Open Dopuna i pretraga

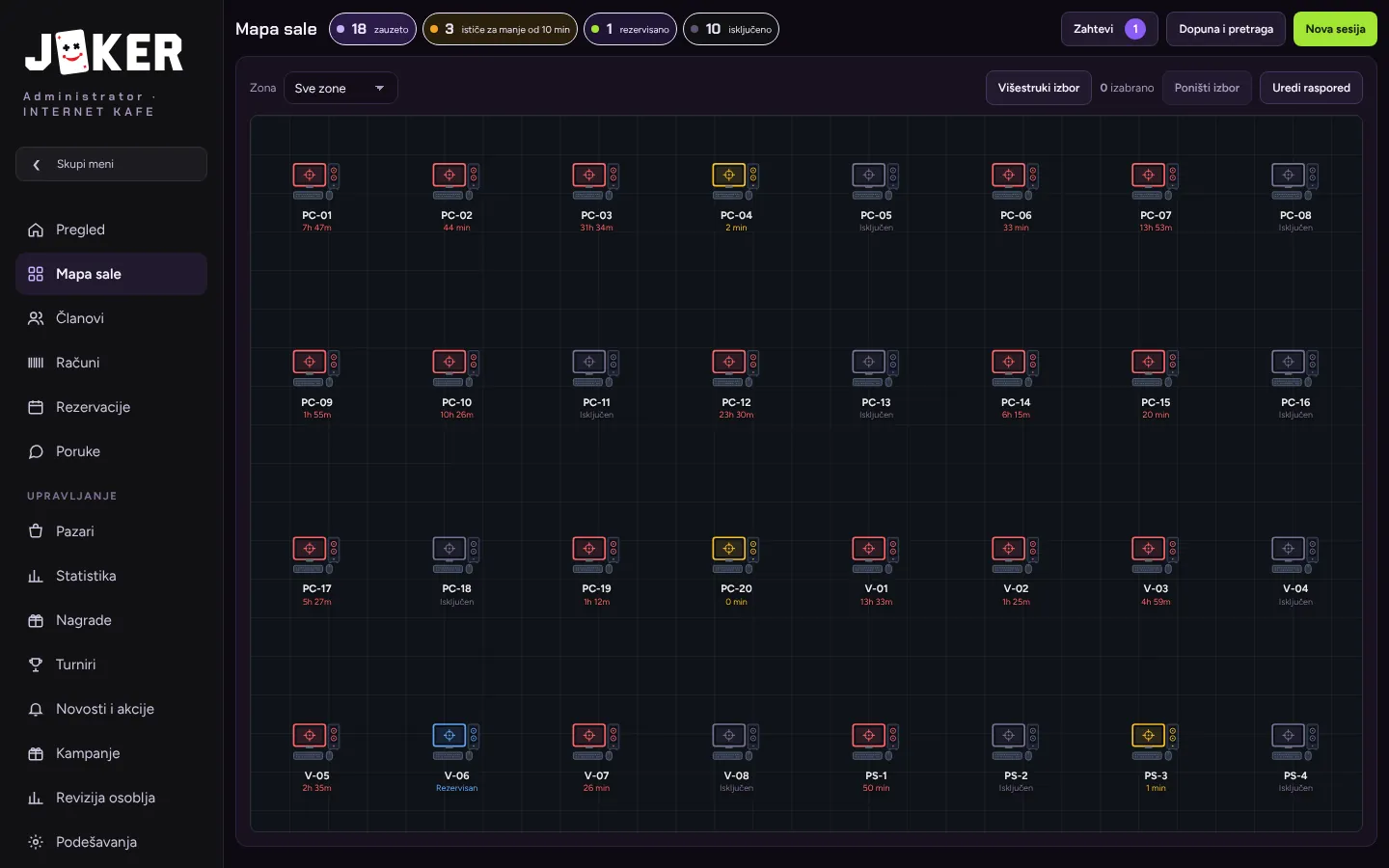(1226, 29)
